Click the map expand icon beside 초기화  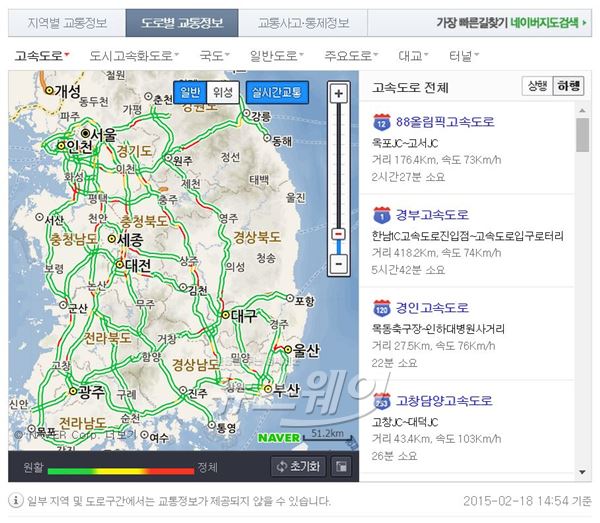pos(341,466)
